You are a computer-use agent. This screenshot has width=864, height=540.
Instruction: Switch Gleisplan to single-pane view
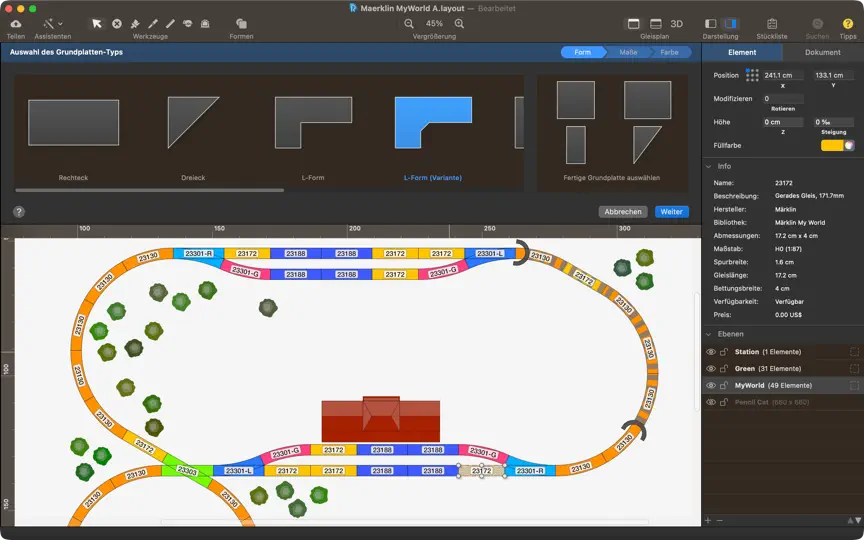pyautogui.click(x=634, y=24)
